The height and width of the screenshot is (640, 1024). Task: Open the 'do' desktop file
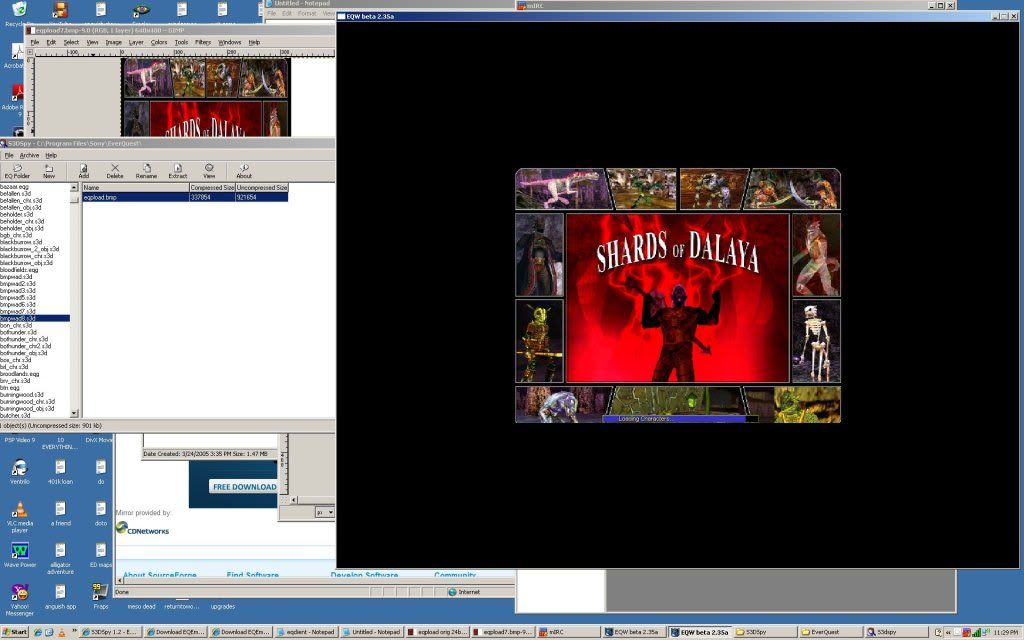[101, 472]
